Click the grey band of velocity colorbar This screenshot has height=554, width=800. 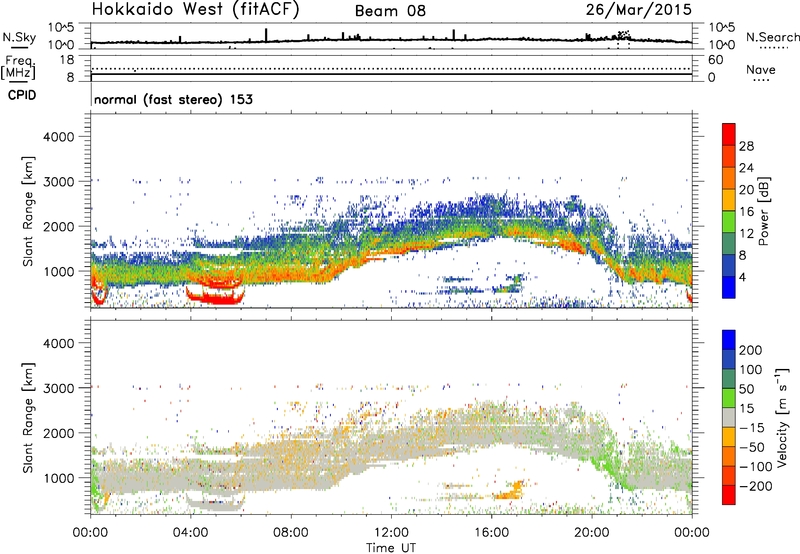[x=729, y=417]
